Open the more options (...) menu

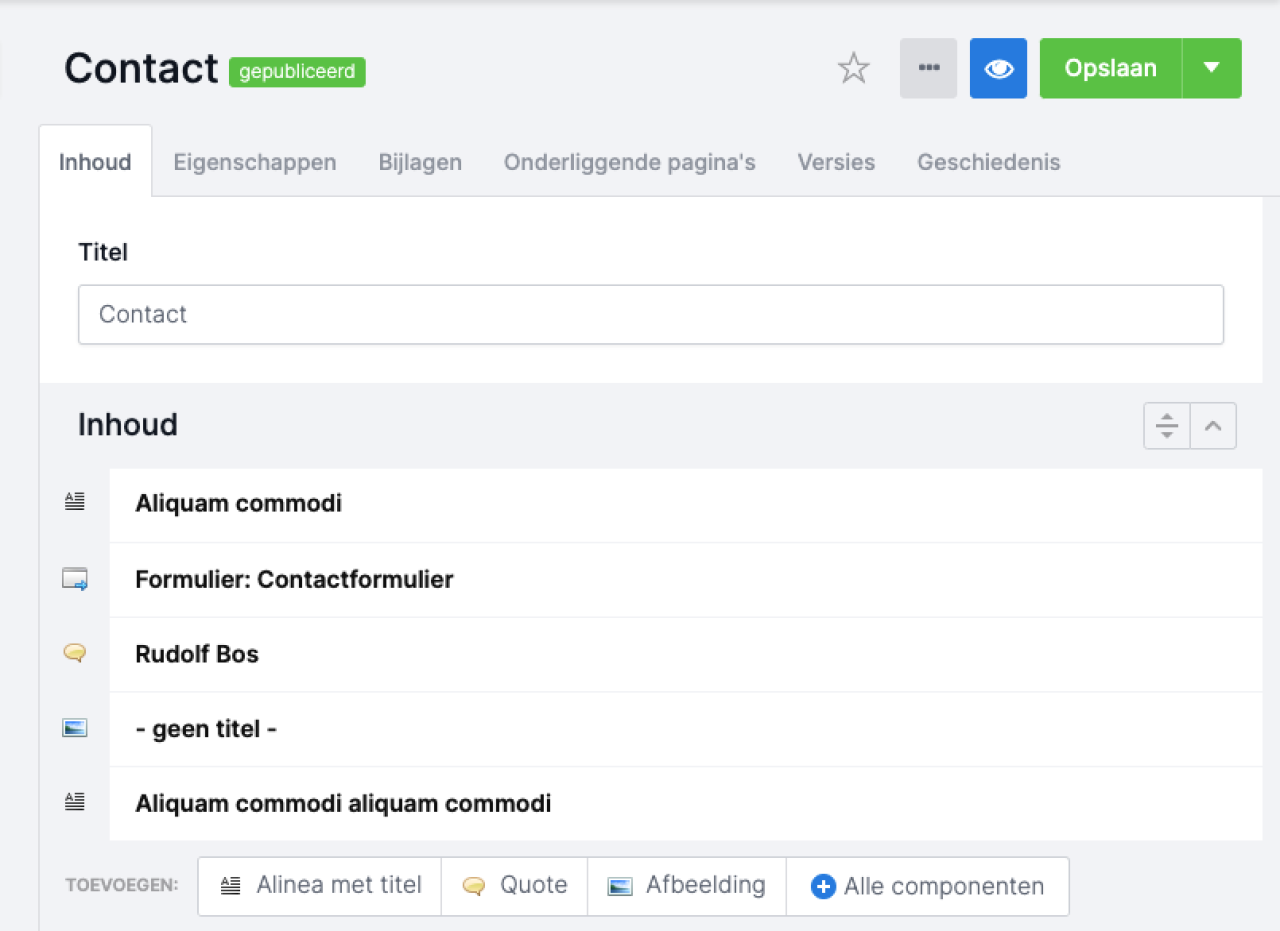pyautogui.click(x=928, y=68)
